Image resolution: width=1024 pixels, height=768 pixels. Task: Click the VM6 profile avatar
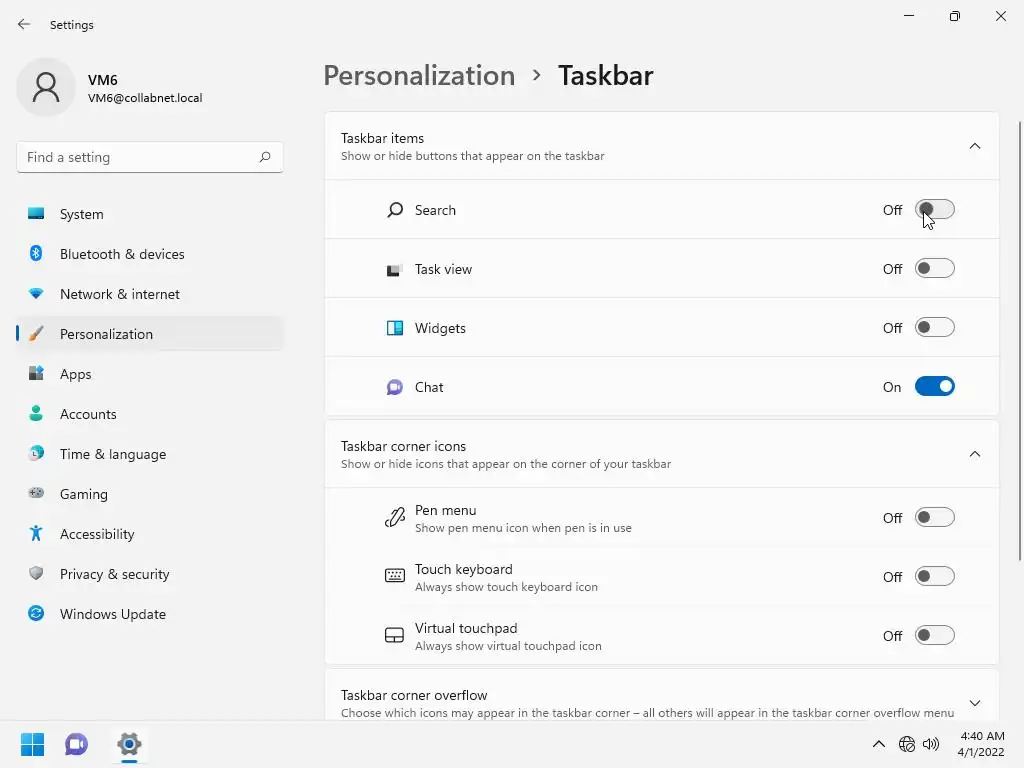pos(46,88)
